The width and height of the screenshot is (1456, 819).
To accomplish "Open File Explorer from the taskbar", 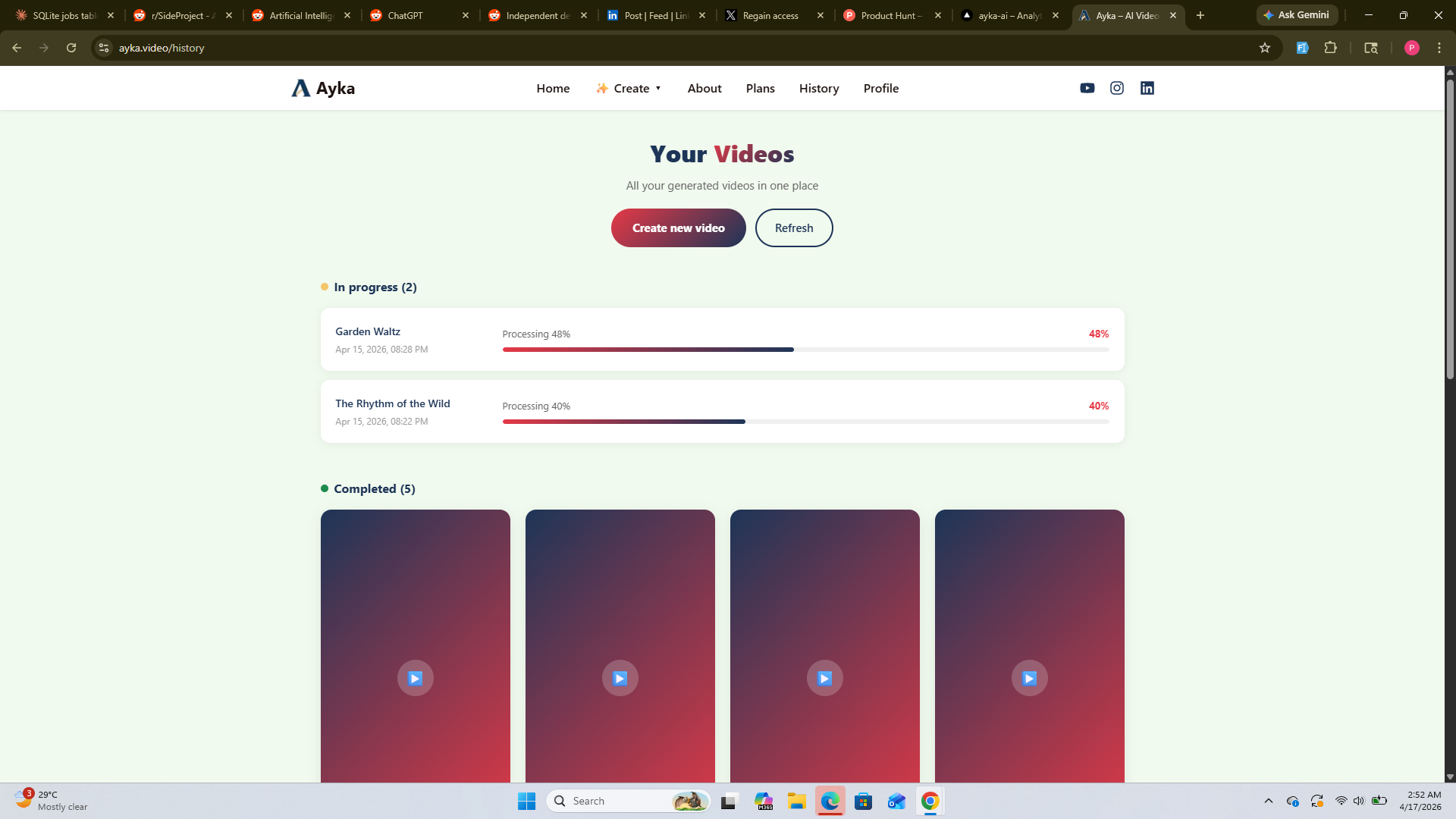I will 796,801.
